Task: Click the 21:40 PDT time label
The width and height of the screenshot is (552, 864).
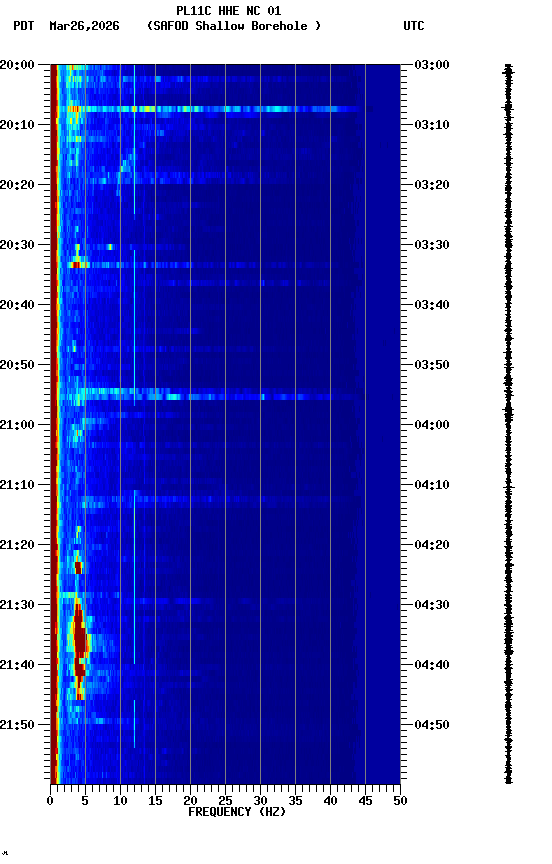Action: [x=18, y=665]
